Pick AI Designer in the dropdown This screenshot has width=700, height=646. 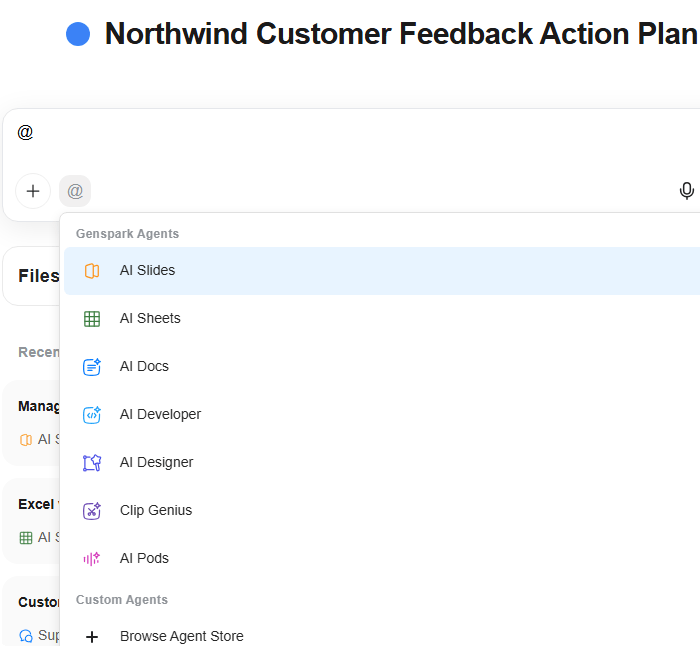pos(382,463)
